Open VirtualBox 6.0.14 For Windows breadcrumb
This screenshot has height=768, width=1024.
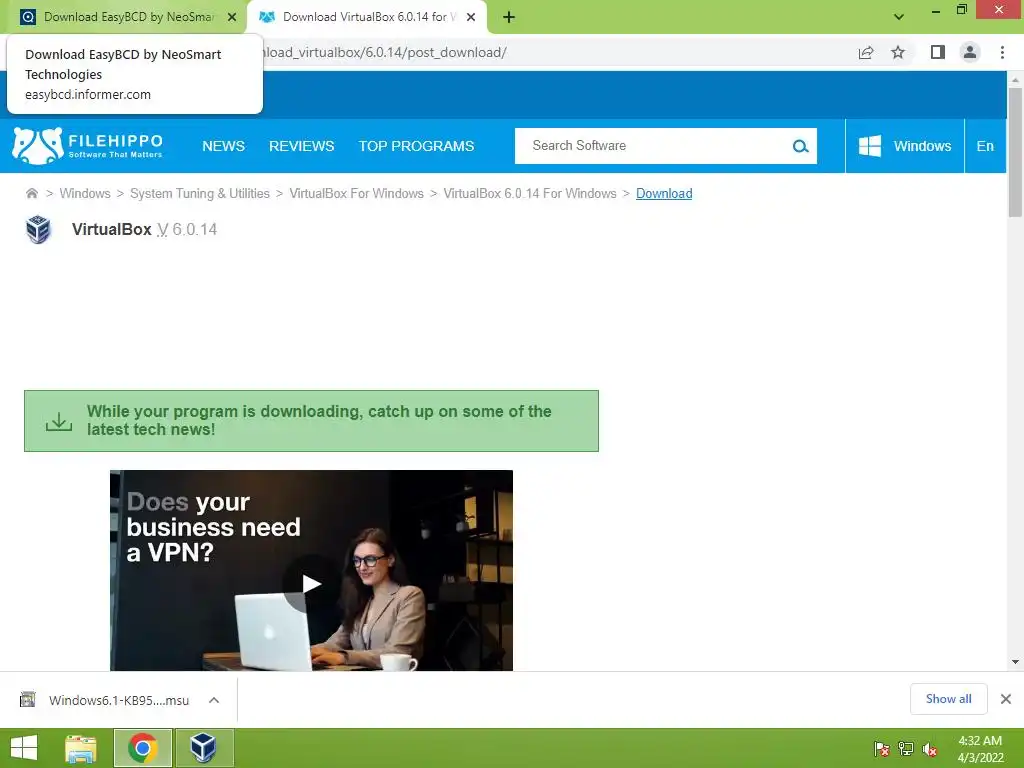(530, 193)
